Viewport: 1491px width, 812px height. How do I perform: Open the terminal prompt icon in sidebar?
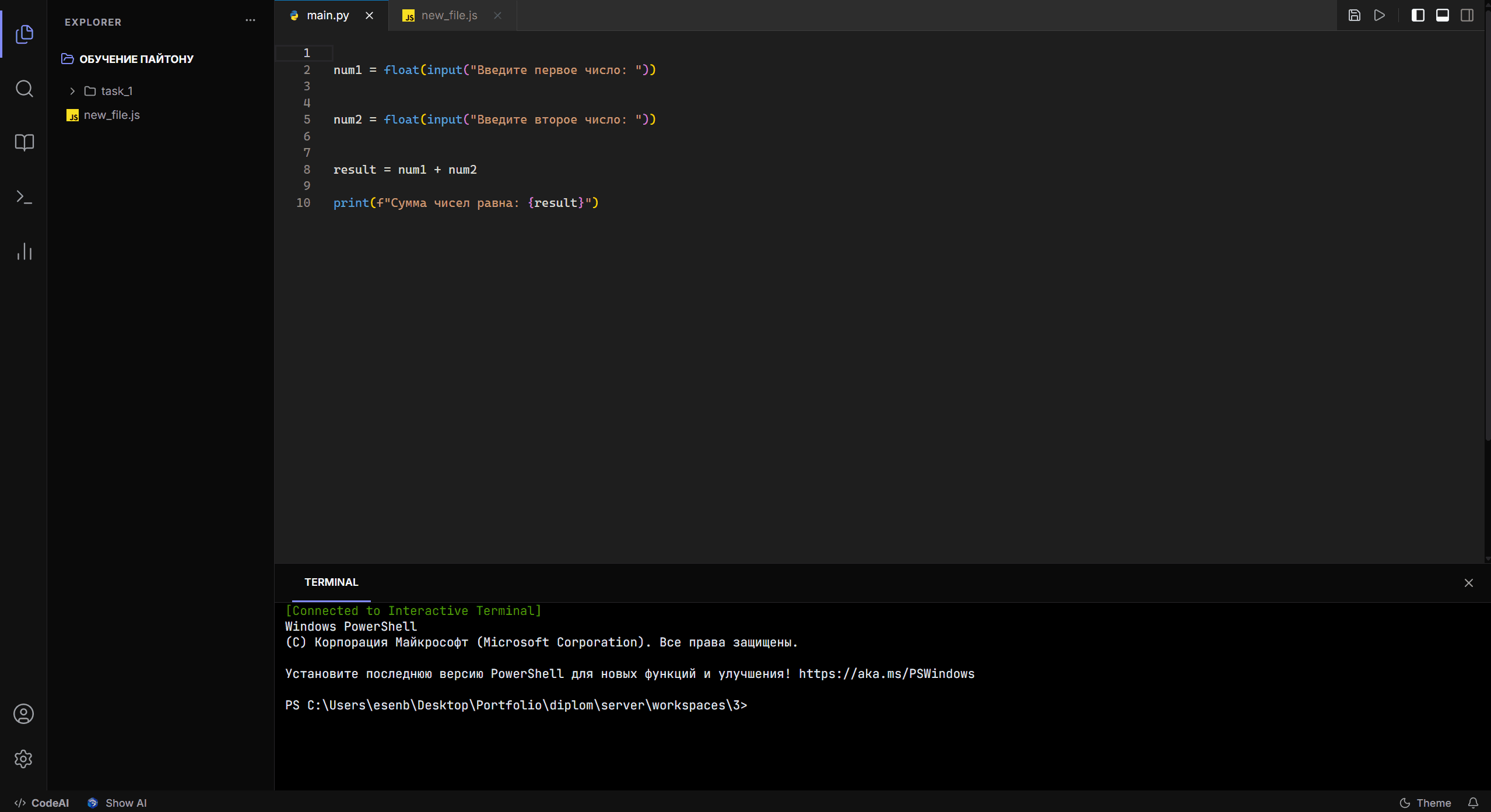pyautogui.click(x=24, y=197)
